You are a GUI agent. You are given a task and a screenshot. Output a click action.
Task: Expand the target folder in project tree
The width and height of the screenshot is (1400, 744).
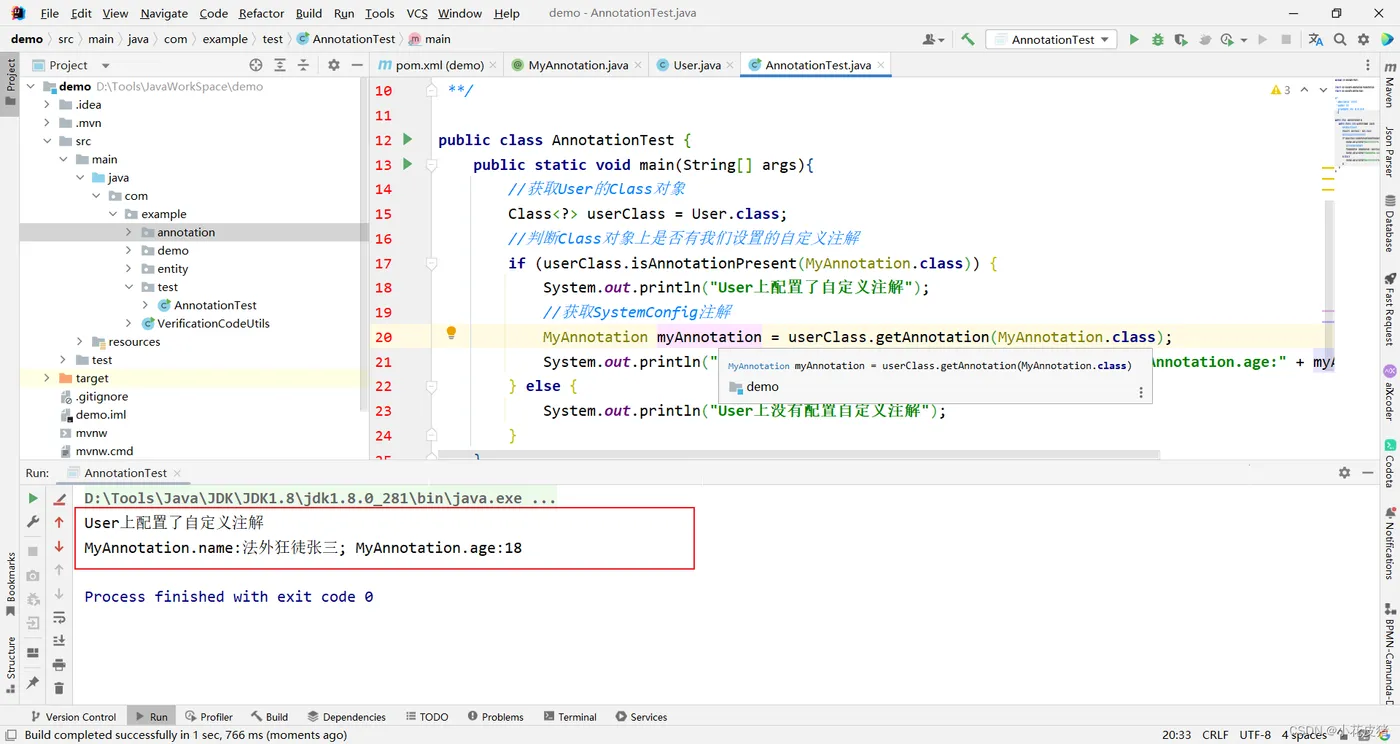point(47,378)
